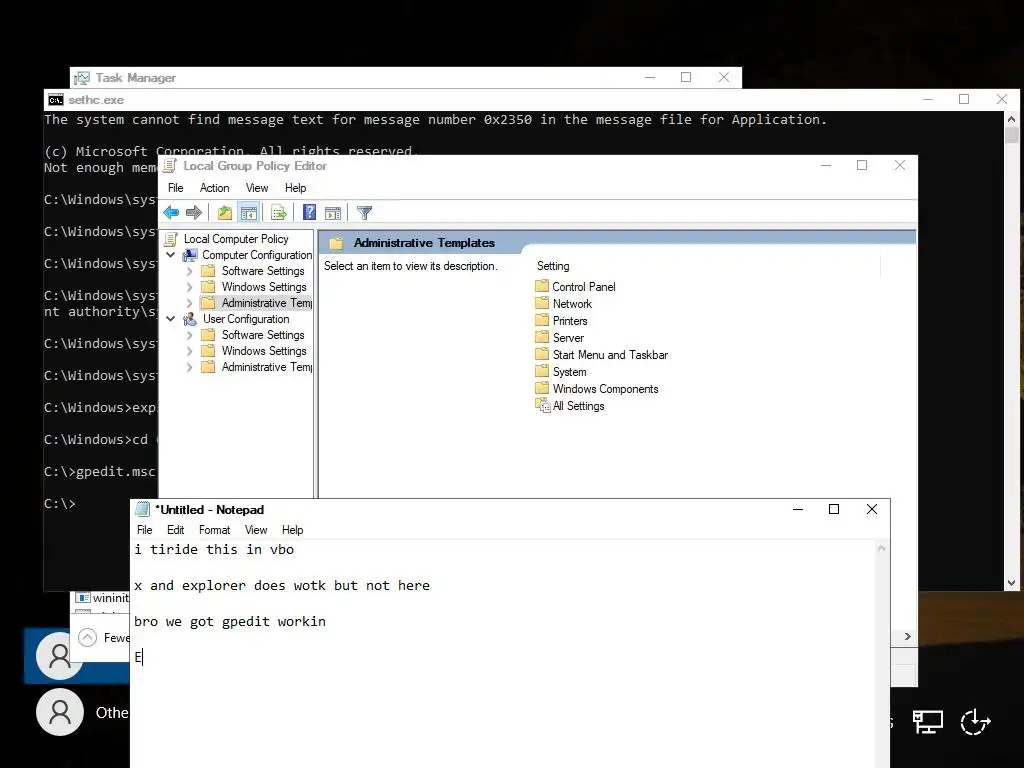Click the sethc.exe console scroll up arrow

coord(1011,120)
